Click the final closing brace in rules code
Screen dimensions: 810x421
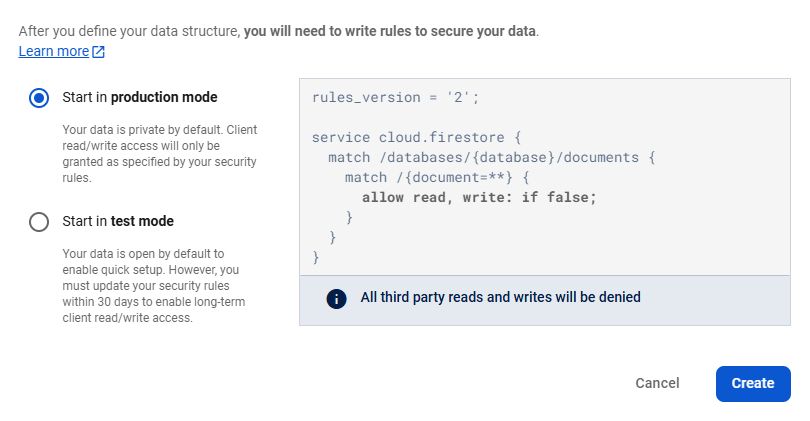click(x=316, y=257)
